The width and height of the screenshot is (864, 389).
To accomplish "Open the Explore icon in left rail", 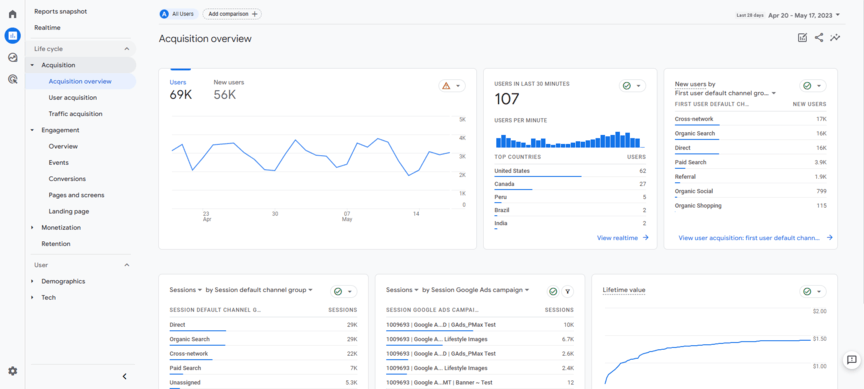I will 12,57.
